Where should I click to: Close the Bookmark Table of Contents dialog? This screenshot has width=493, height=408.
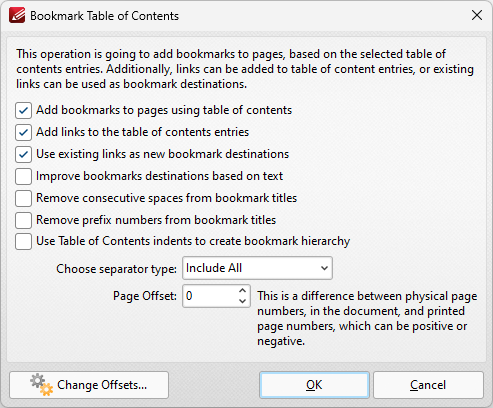coord(477,15)
